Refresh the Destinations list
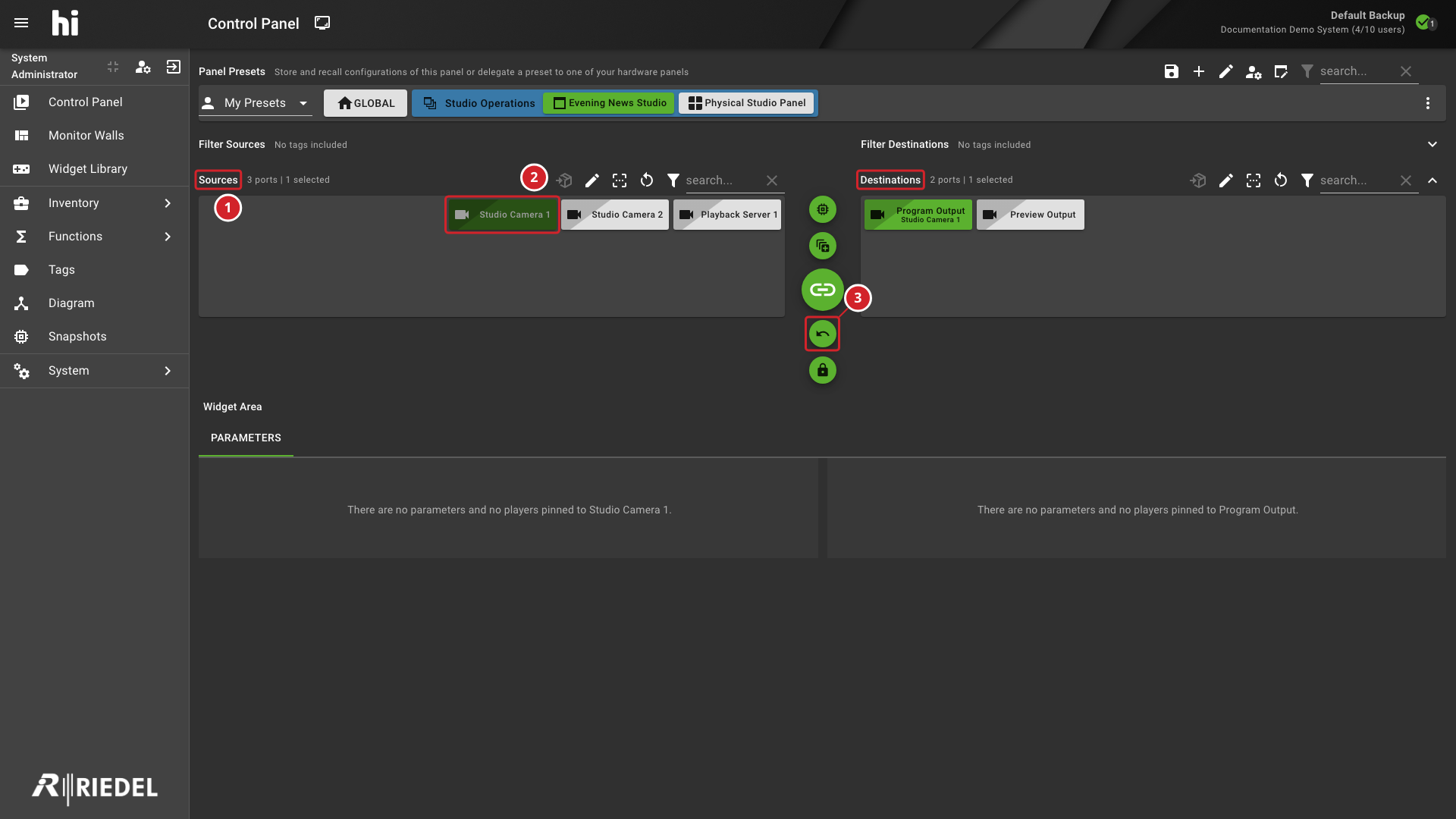The height and width of the screenshot is (819, 1456). click(x=1281, y=180)
